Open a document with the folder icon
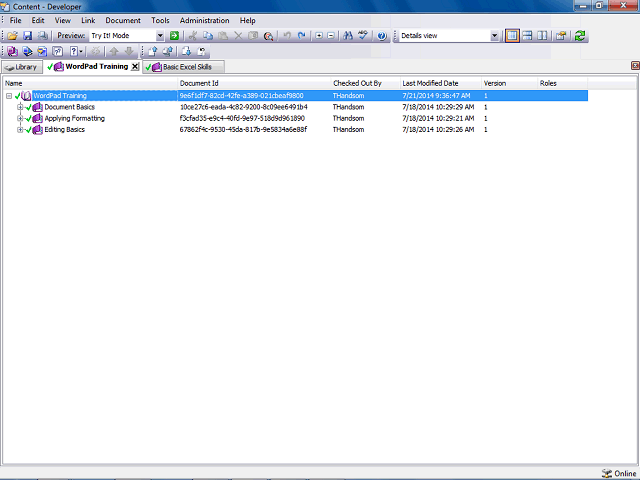 coord(12,36)
